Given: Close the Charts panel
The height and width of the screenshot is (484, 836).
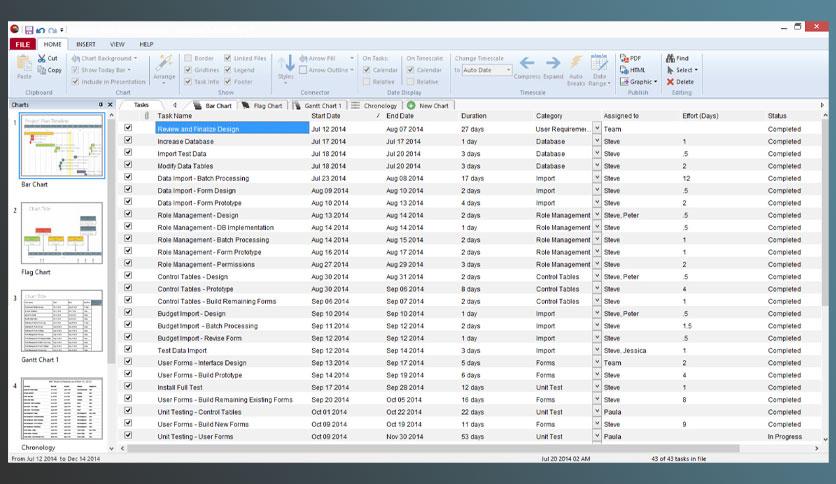Looking at the screenshot, I should pyautogui.click(x=110, y=104).
